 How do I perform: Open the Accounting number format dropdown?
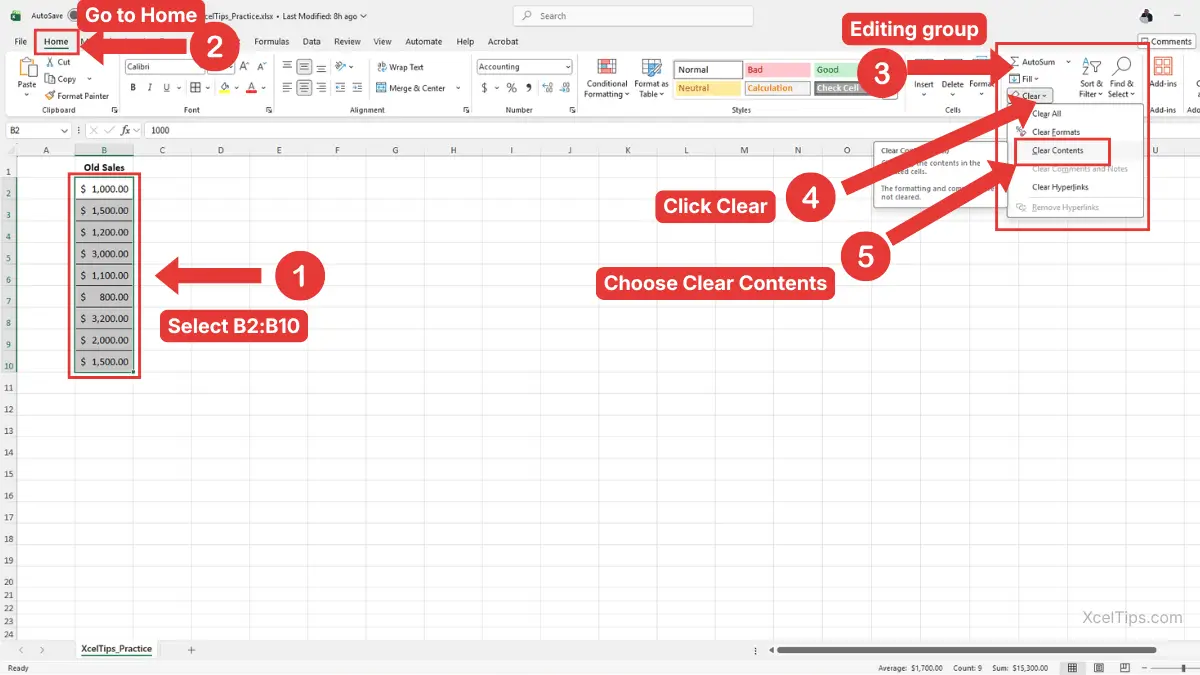click(x=567, y=67)
